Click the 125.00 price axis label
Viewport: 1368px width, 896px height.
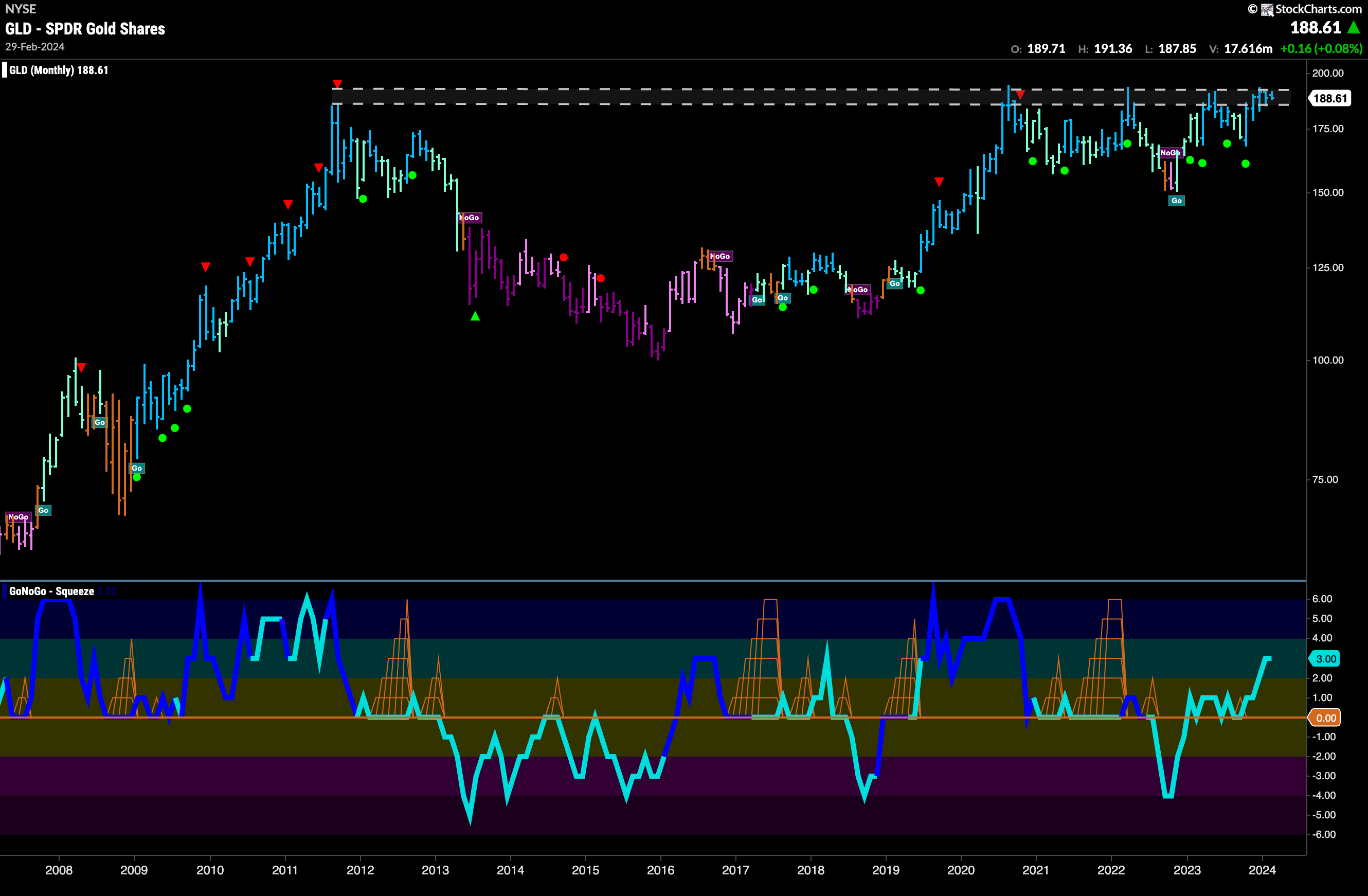pos(1328,268)
